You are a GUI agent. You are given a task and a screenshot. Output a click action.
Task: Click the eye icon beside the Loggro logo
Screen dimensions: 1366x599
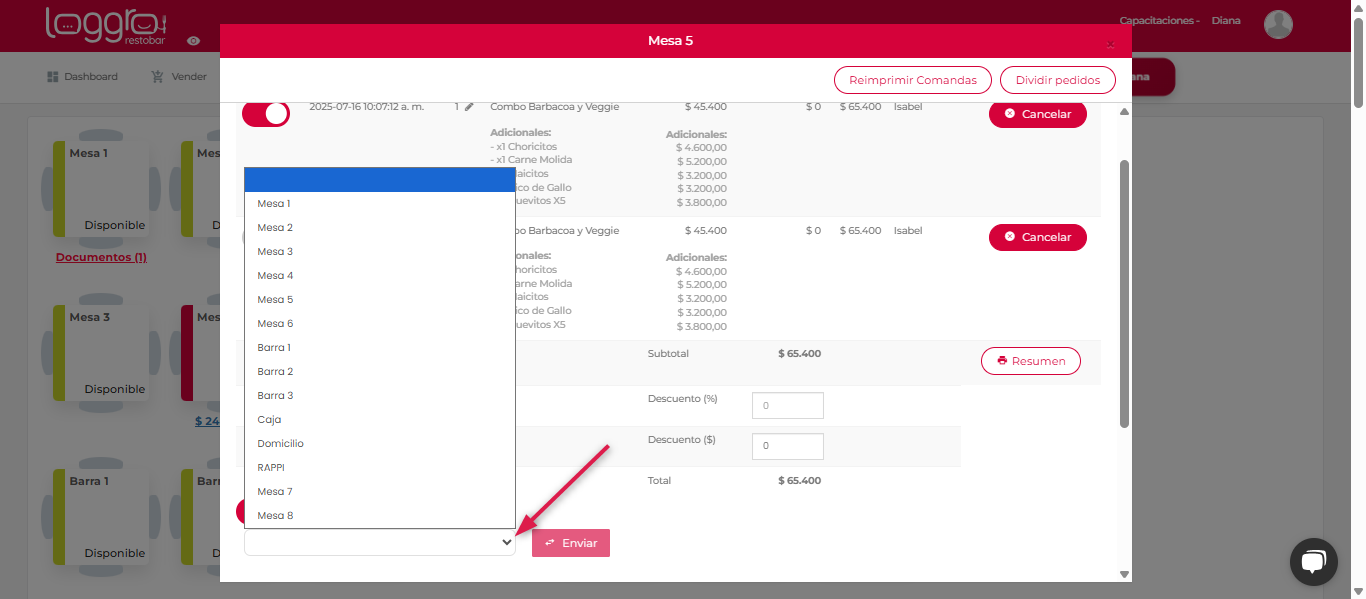193,41
